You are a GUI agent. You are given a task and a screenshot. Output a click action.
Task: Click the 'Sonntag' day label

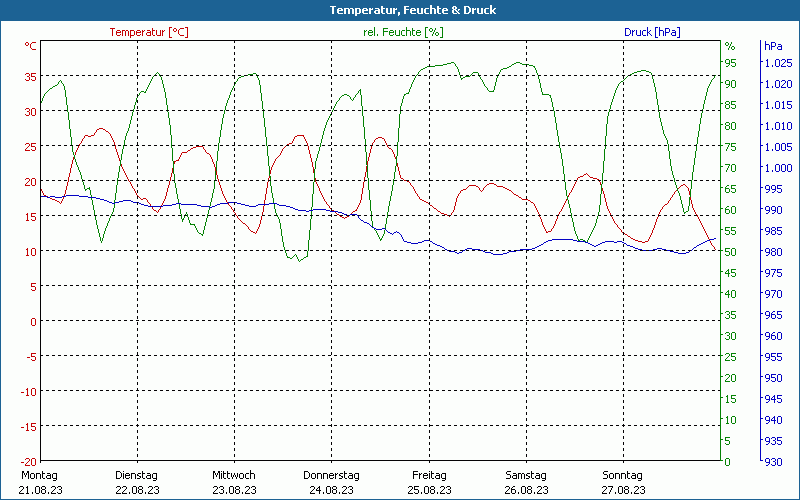pyautogui.click(x=622, y=475)
